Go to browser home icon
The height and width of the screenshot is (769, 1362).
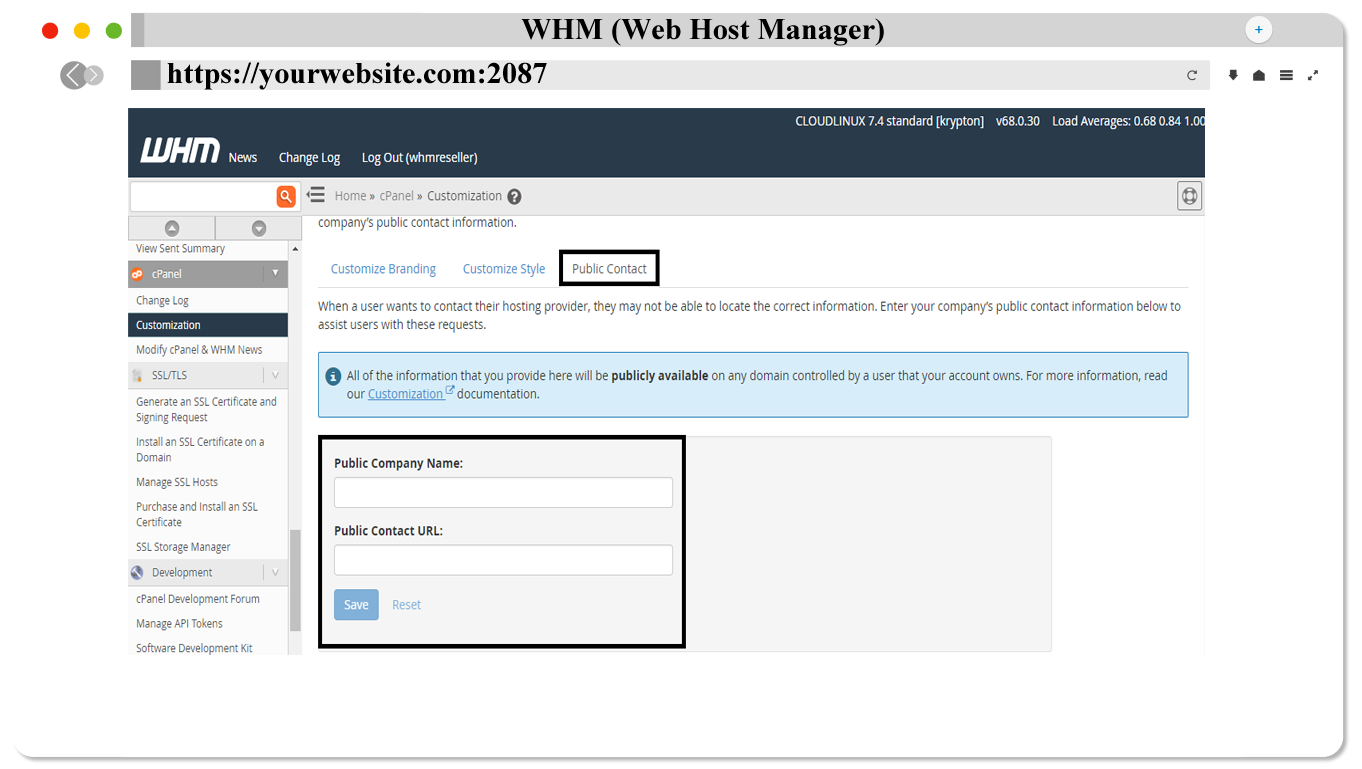[x=1259, y=75]
